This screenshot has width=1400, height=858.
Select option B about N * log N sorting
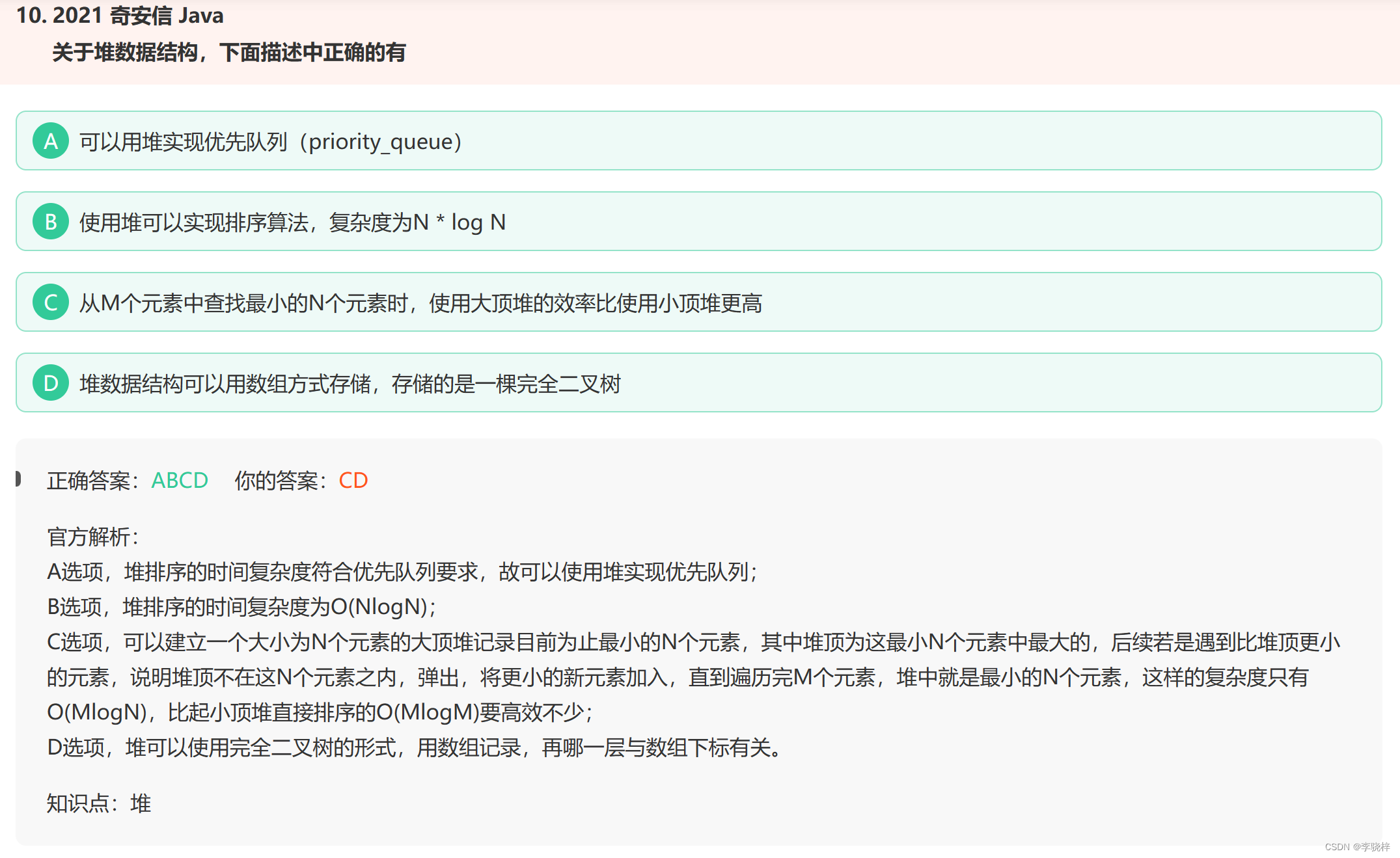tap(292, 222)
